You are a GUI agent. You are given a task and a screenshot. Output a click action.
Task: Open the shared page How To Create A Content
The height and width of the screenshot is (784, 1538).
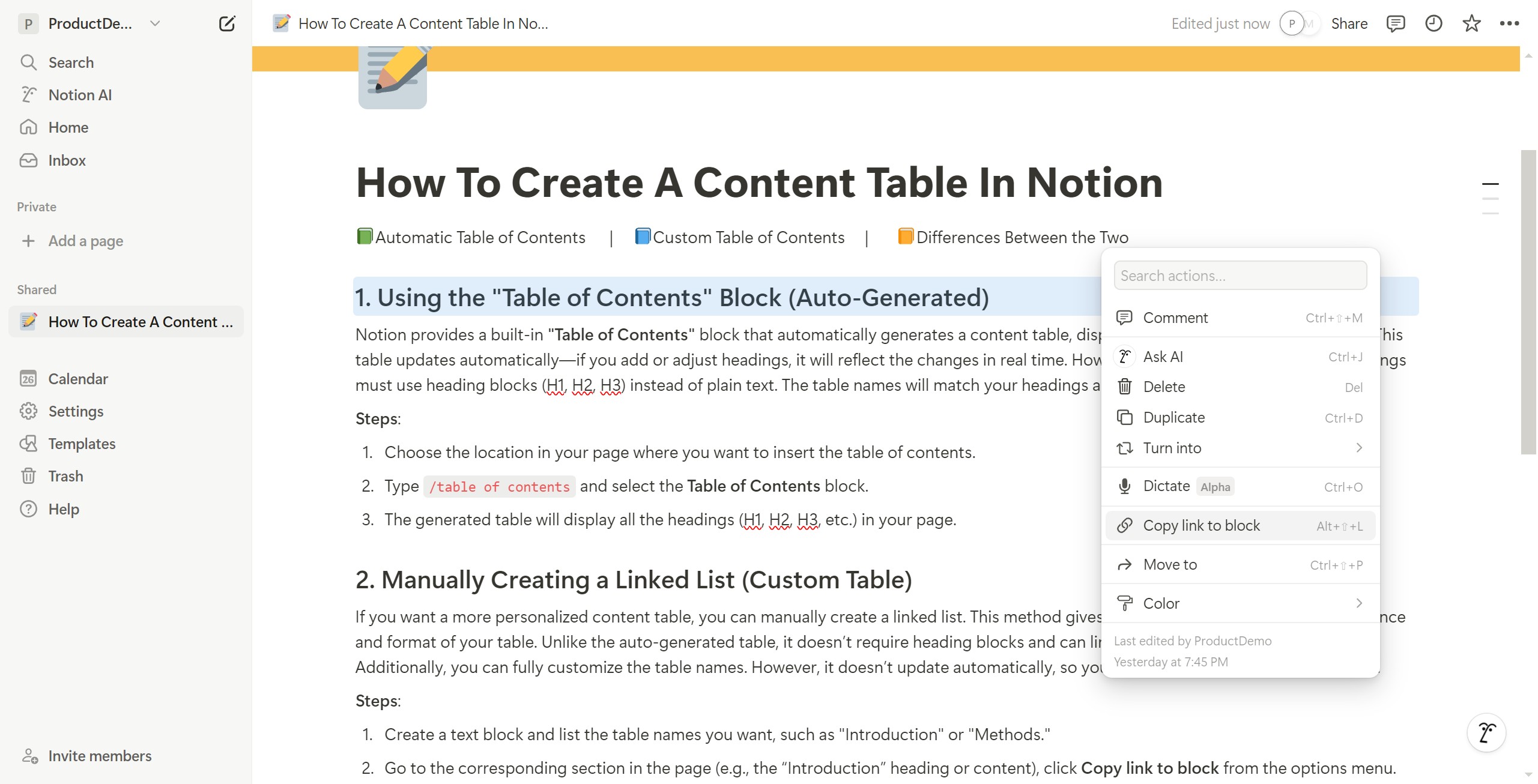126,322
